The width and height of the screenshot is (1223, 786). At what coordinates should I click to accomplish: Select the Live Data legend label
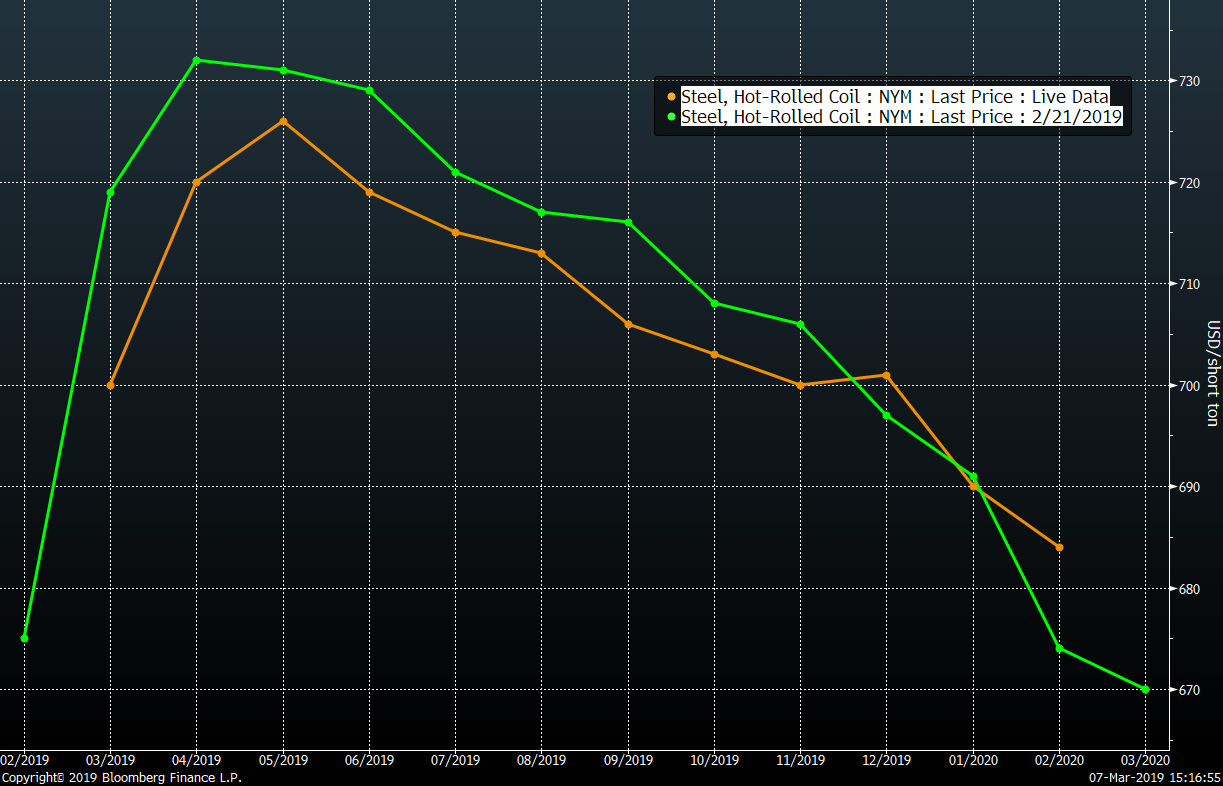894,97
